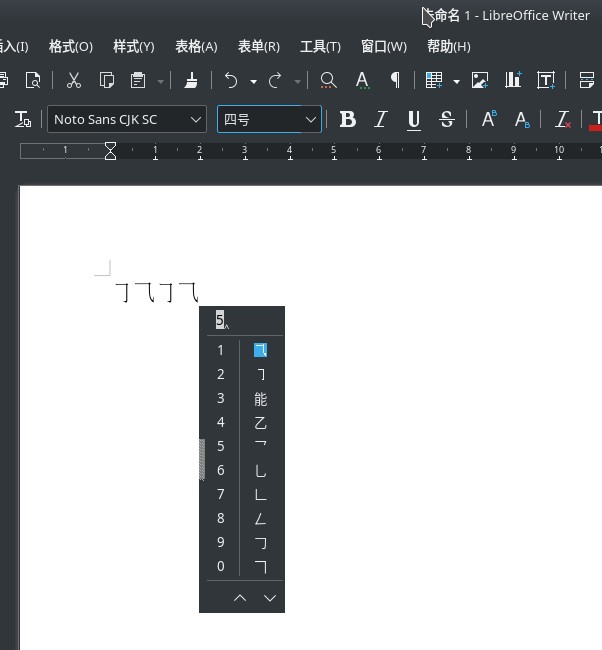This screenshot has height=650, width=602.
Task: Click the Insert Text Box icon
Action: [546, 80]
